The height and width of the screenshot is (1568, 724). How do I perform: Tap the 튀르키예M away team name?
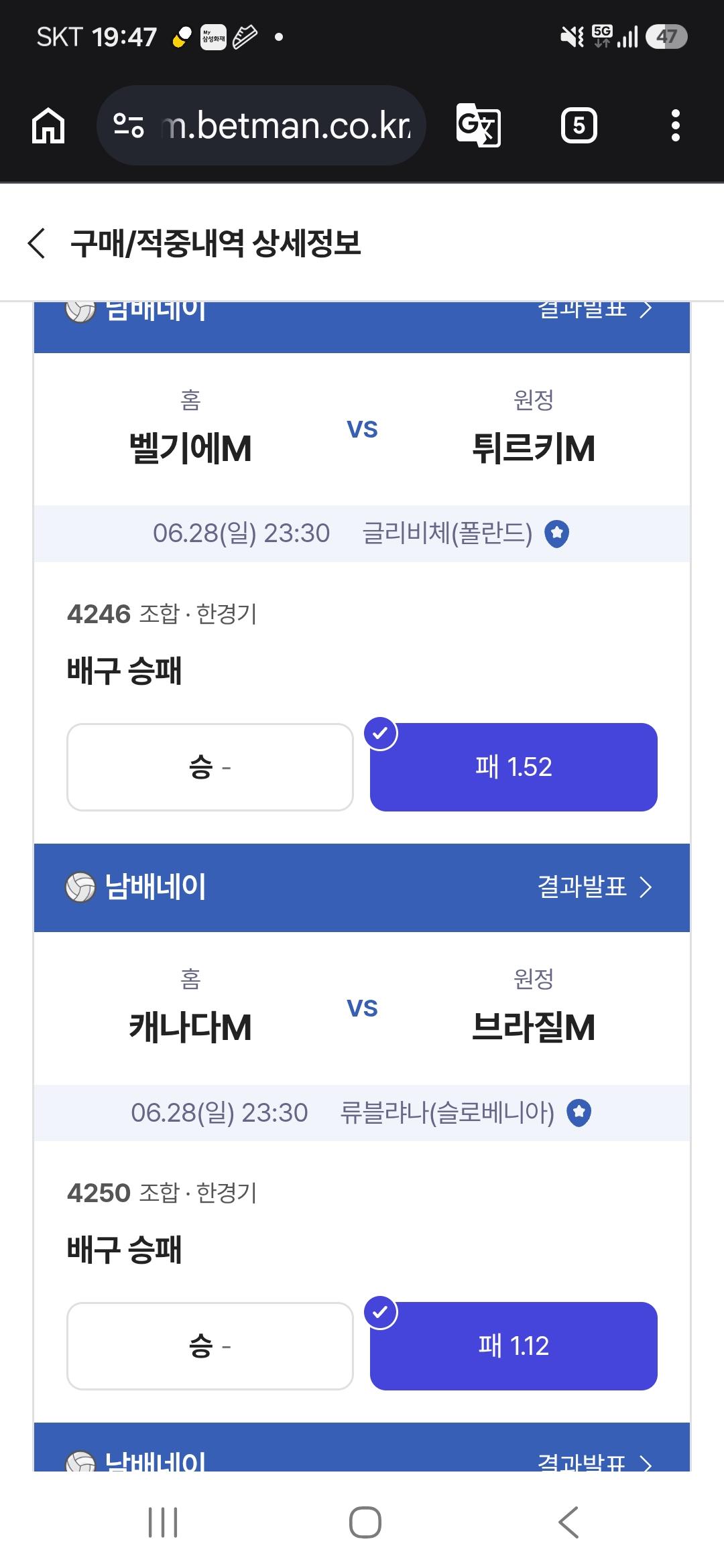coord(534,448)
